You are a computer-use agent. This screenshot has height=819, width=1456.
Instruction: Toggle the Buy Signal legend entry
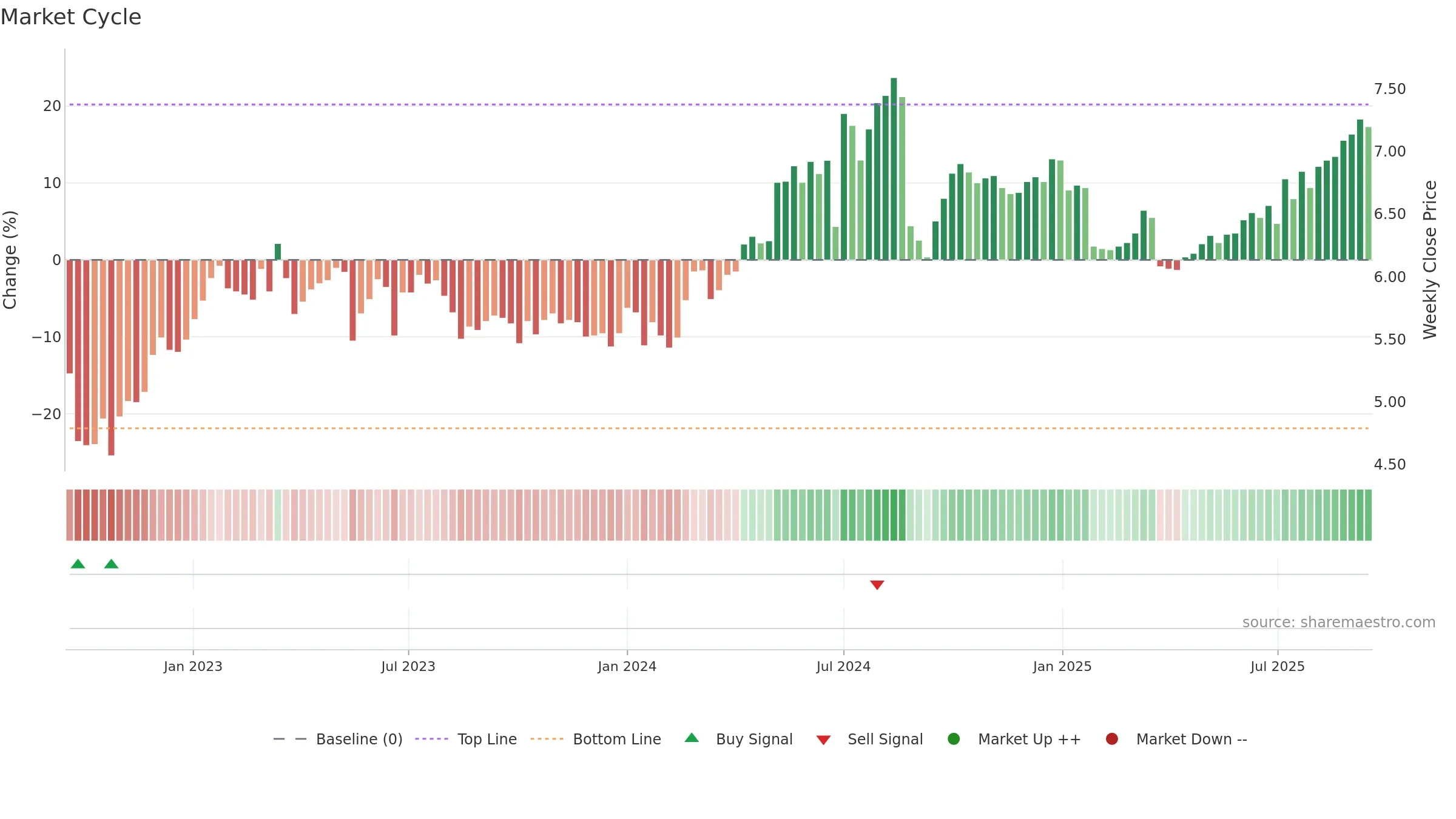(x=738, y=739)
